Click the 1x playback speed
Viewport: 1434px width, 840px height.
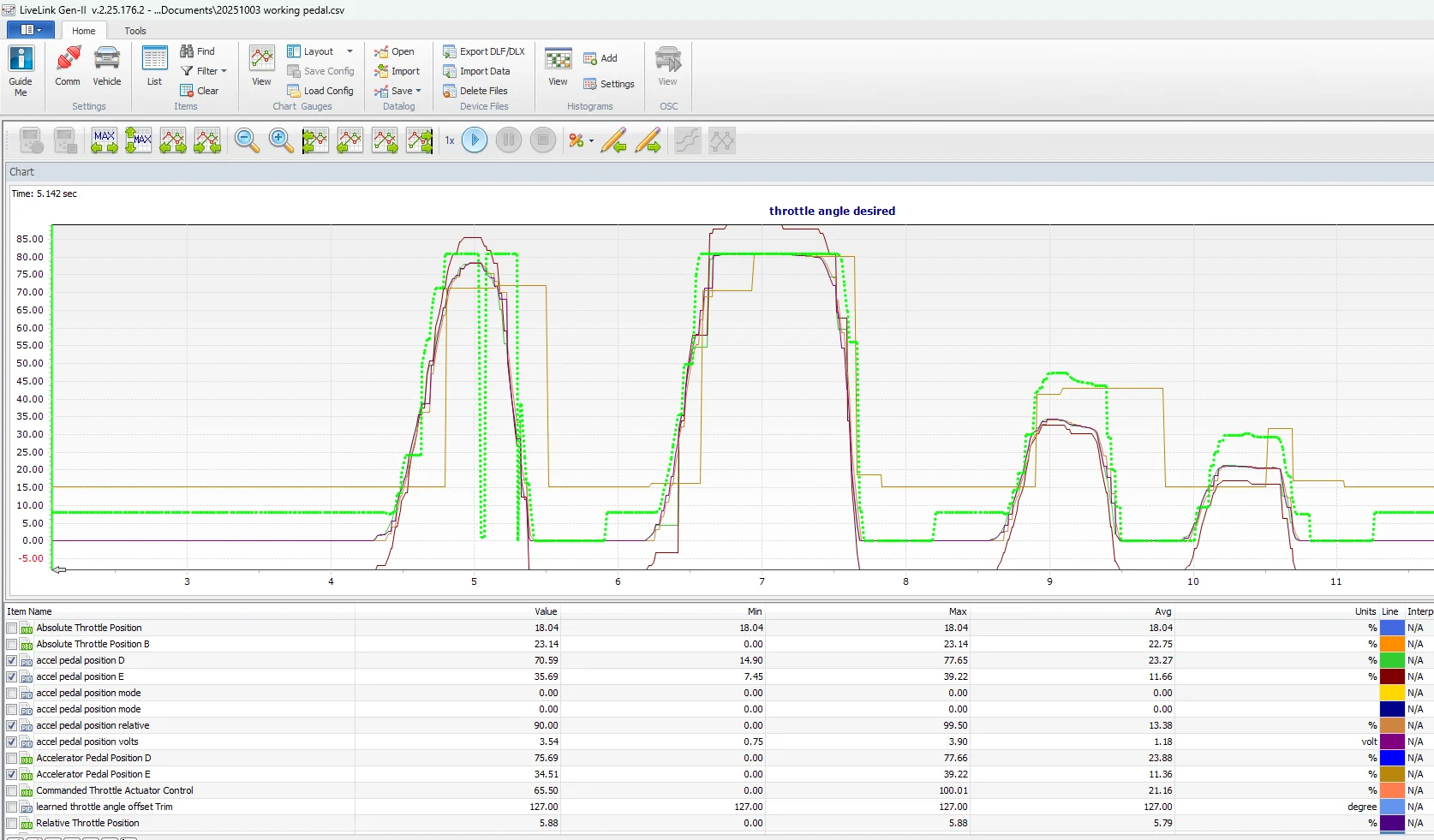click(450, 140)
